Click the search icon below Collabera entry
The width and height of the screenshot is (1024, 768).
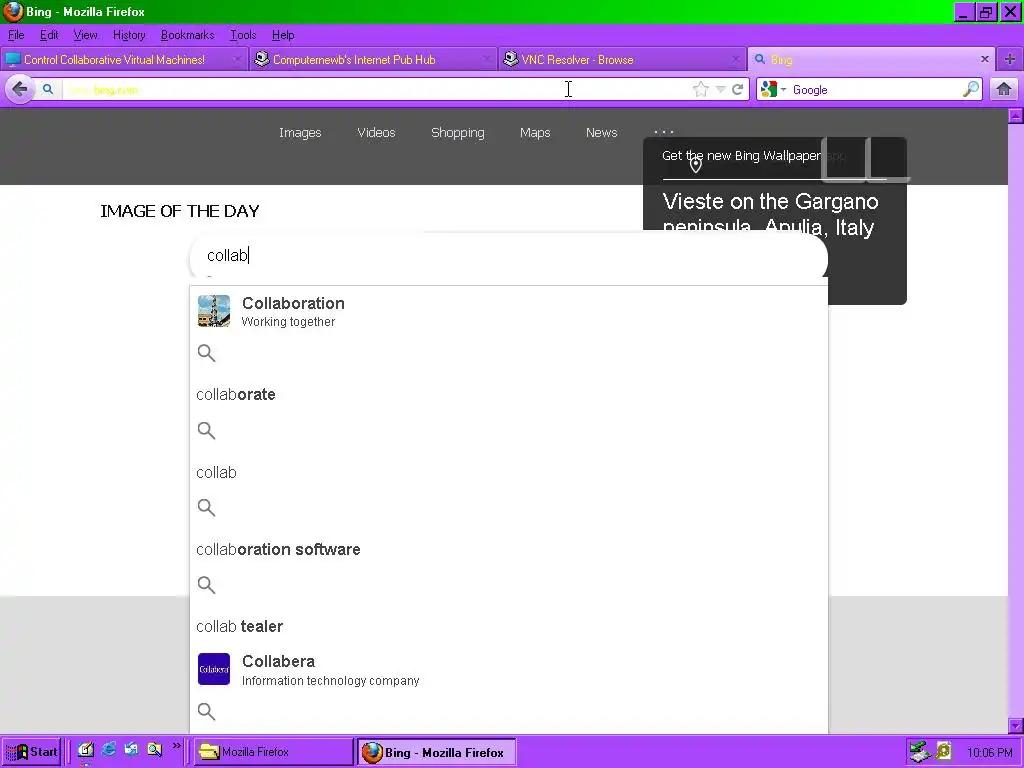point(206,711)
